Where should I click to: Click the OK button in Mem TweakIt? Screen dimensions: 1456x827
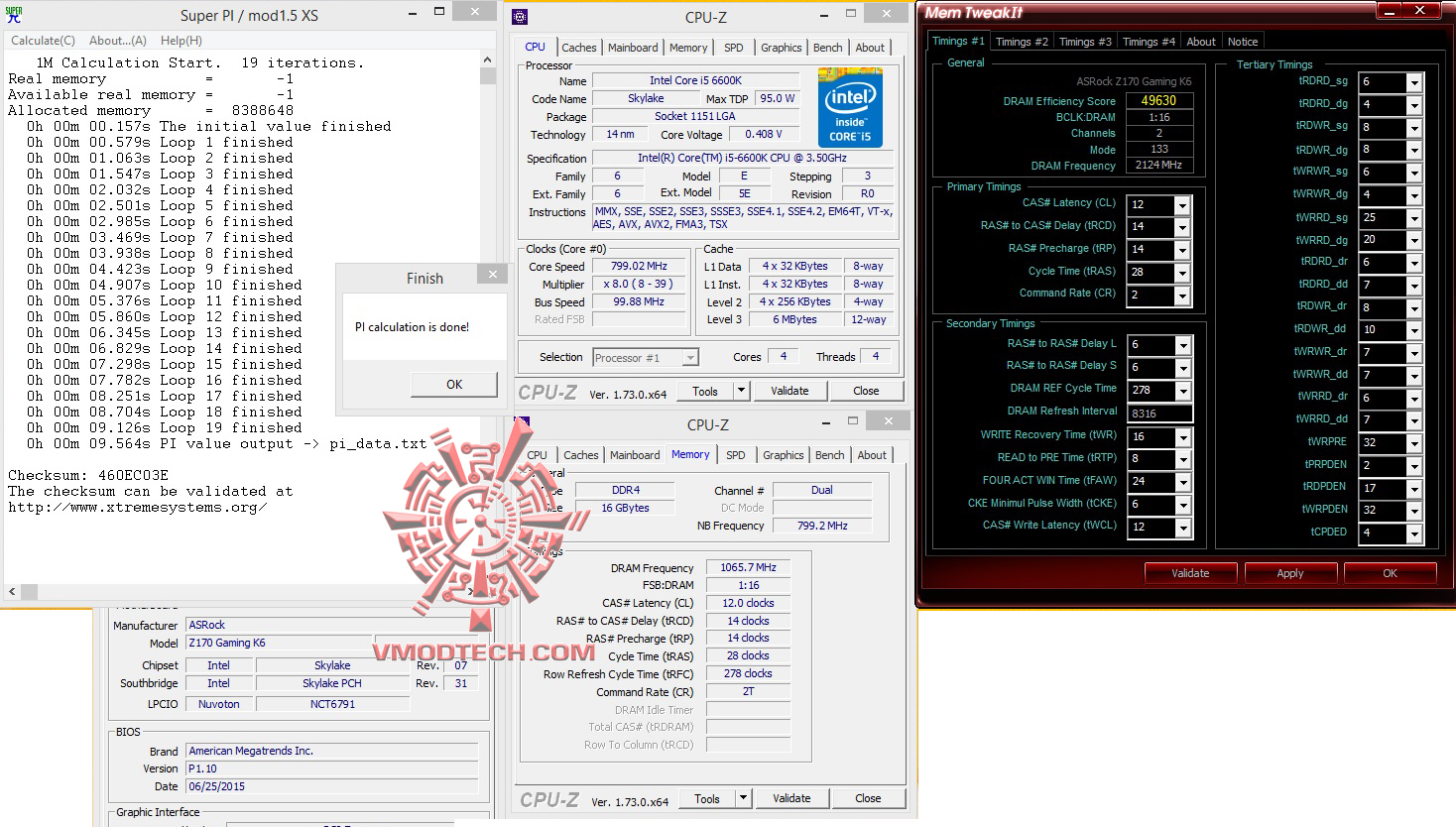point(1390,573)
